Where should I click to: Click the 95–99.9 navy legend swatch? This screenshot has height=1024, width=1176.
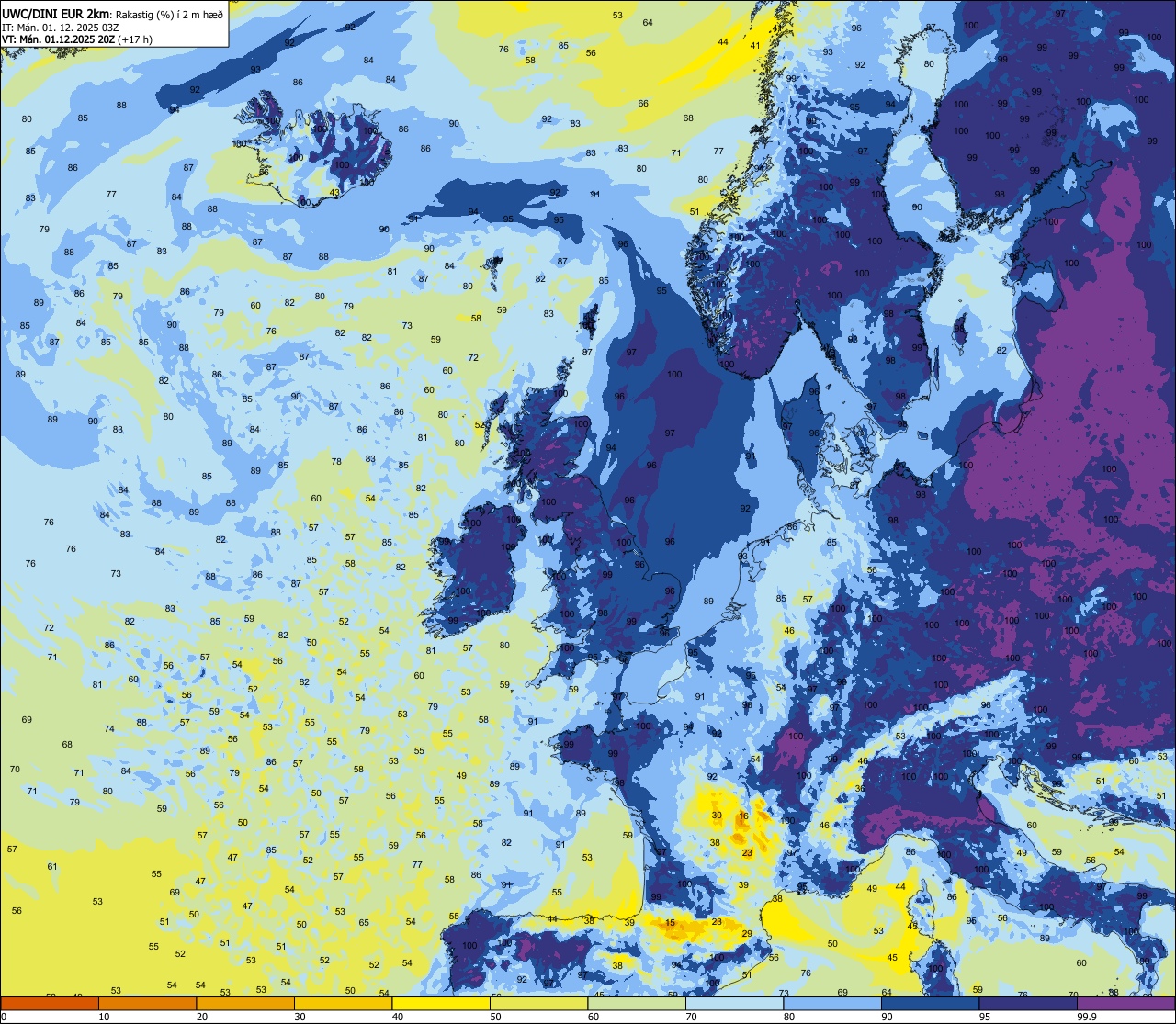(x=1028, y=1003)
